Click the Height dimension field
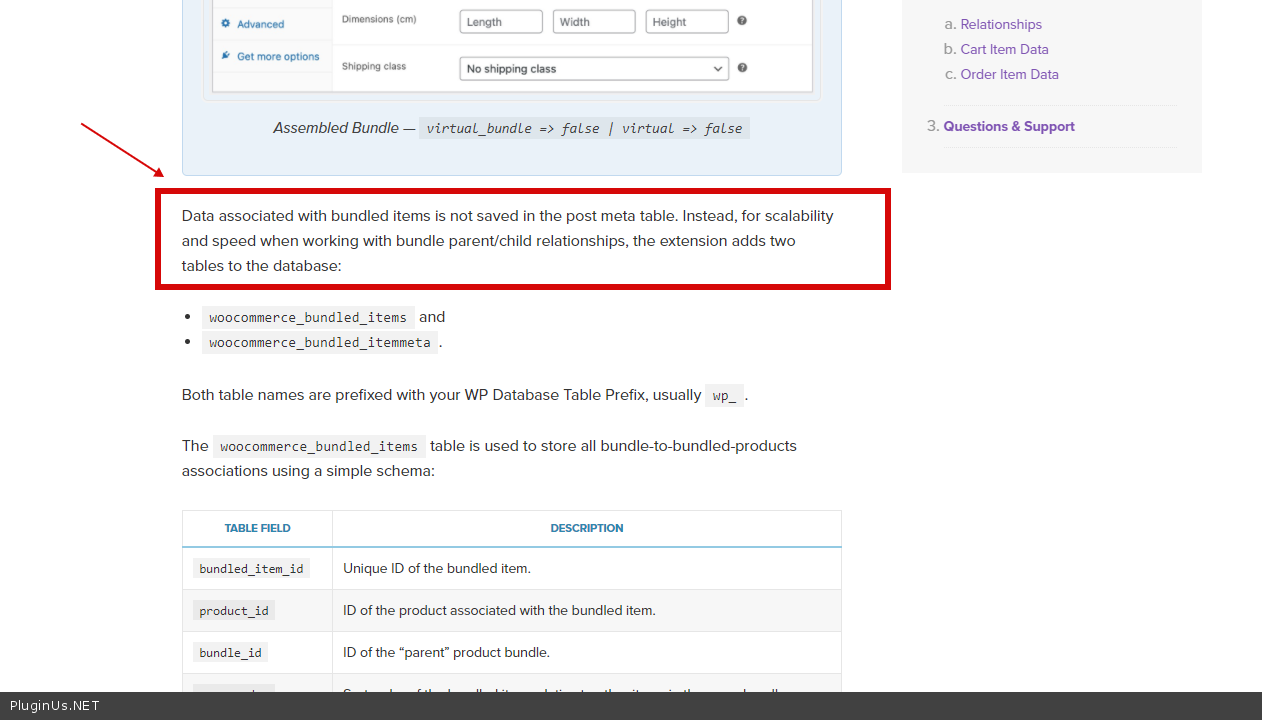The height and width of the screenshot is (720, 1262). 687,22
